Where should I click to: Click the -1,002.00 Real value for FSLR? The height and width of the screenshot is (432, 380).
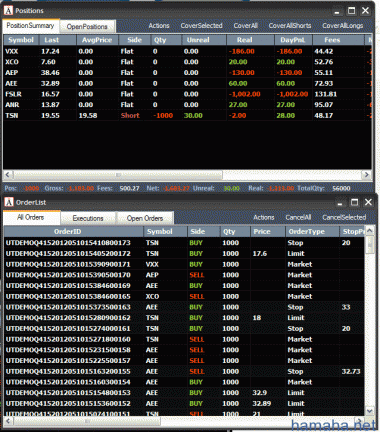(244, 94)
